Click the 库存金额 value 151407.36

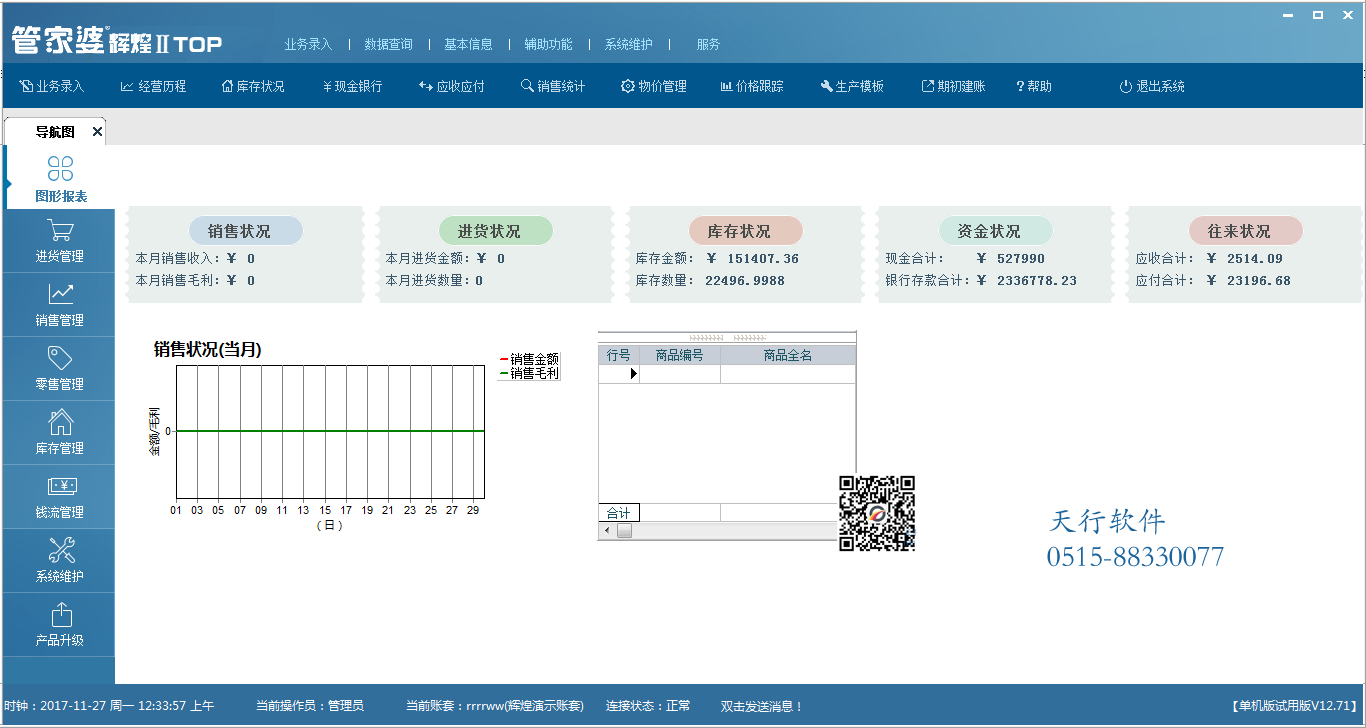[x=763, y=259]
